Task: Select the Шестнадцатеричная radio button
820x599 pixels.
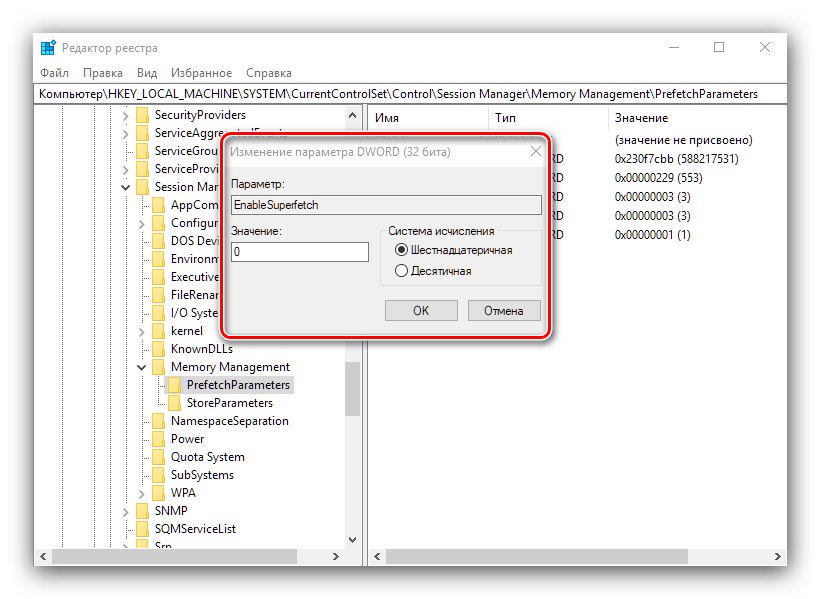Action: coord(401,250)
